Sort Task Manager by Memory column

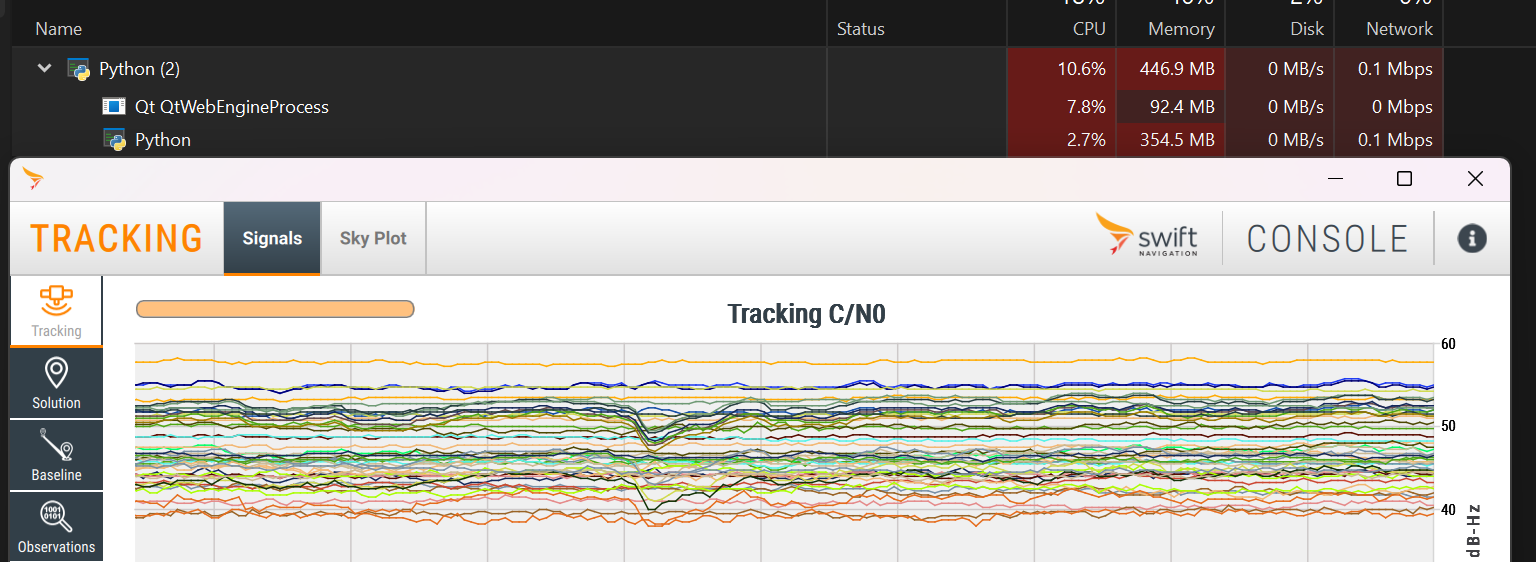[x=1181, y=29]
